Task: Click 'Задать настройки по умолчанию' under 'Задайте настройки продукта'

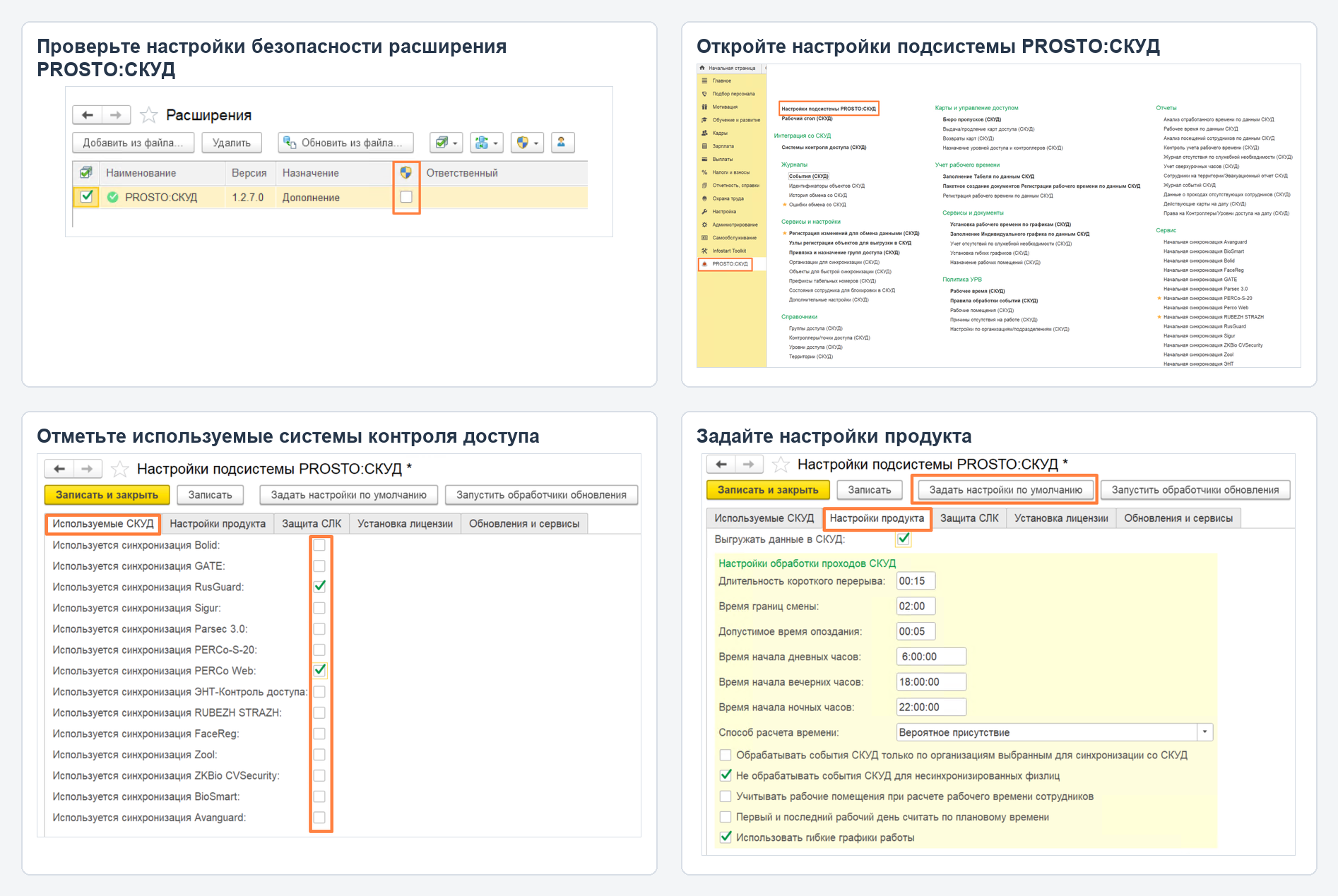Action: (x=1005, y=490)
